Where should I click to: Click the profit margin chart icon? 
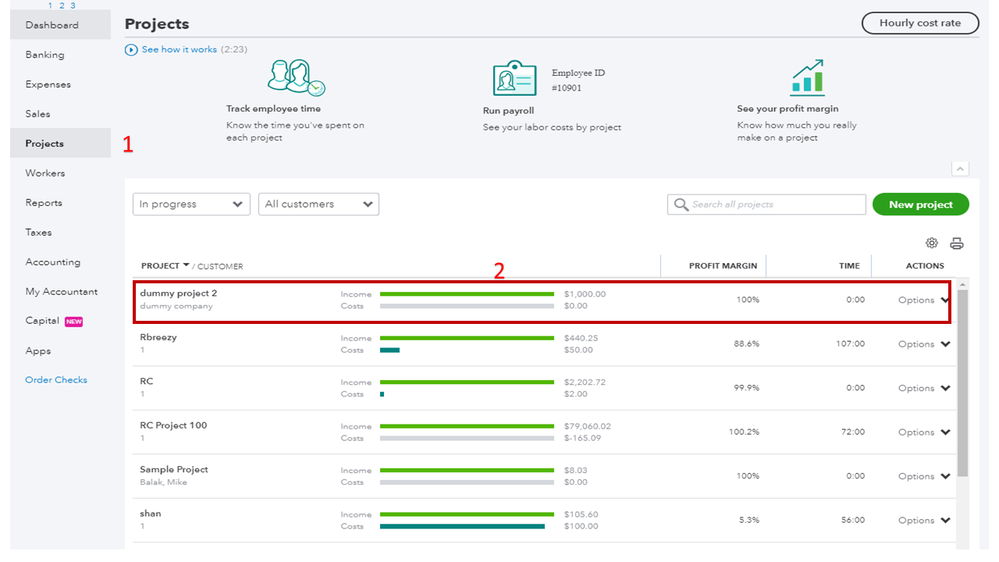[x=807, y=77]
